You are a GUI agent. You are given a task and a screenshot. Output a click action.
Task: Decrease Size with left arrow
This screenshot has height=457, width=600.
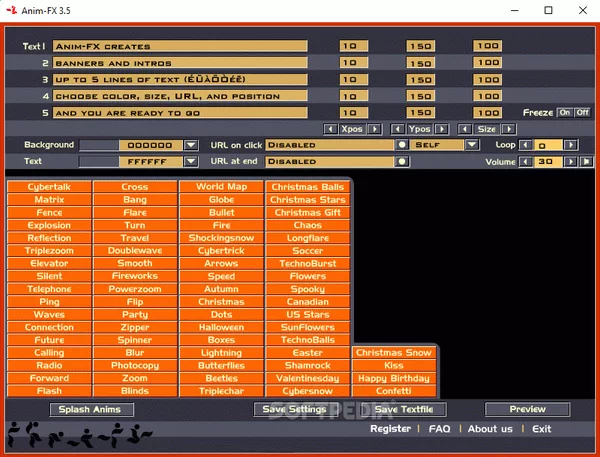pyautogui.click(x=465, y=129)
